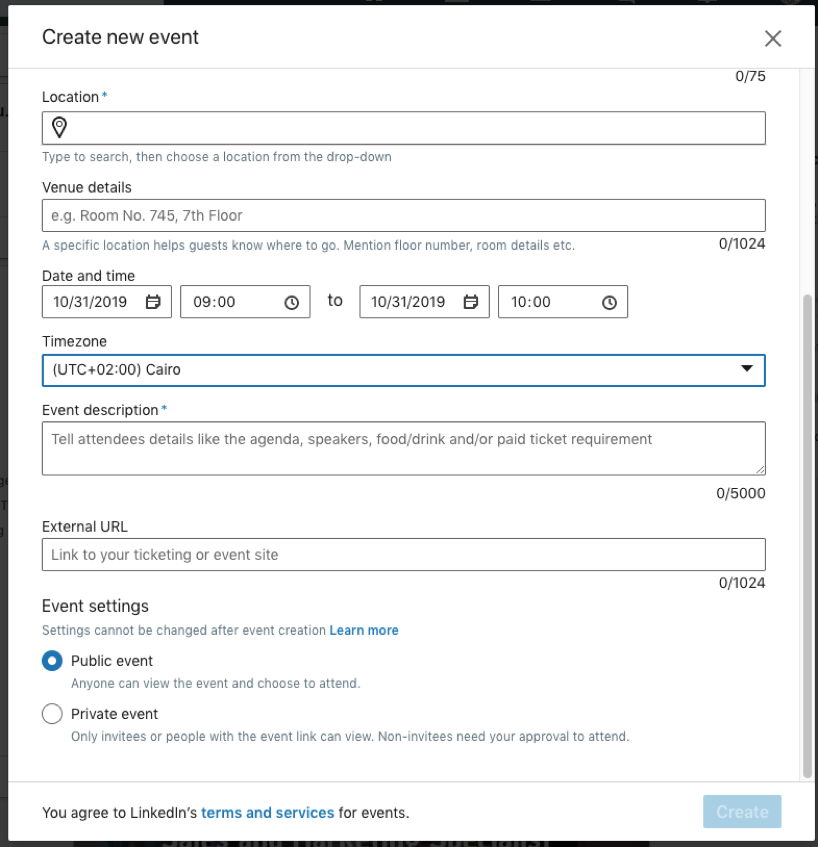818x847 pixels.
Task: Open the end time clock icon
Action: click(609, 302)
